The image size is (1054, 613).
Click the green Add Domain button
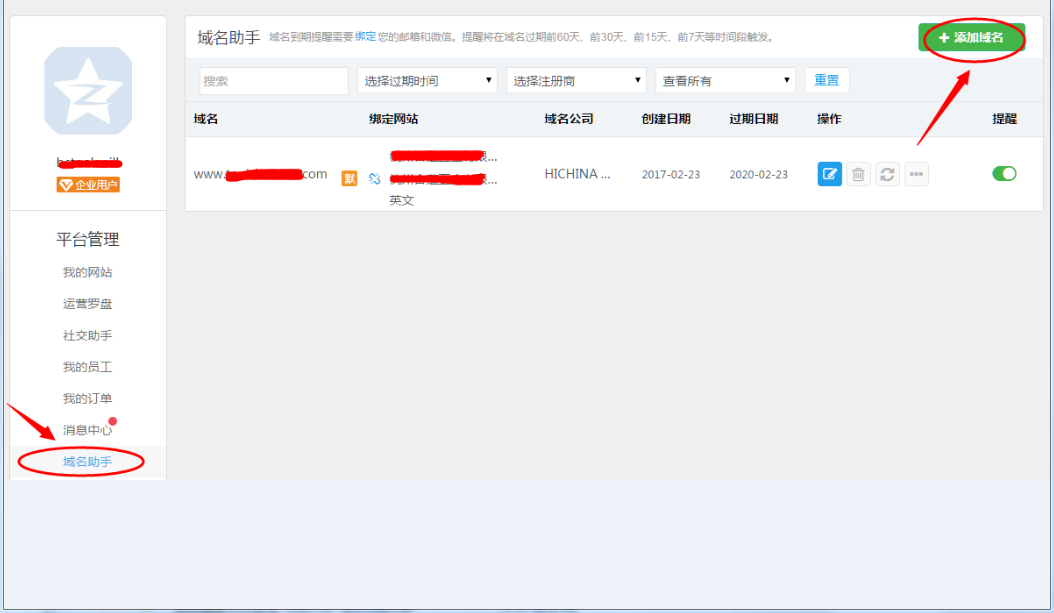971,37
